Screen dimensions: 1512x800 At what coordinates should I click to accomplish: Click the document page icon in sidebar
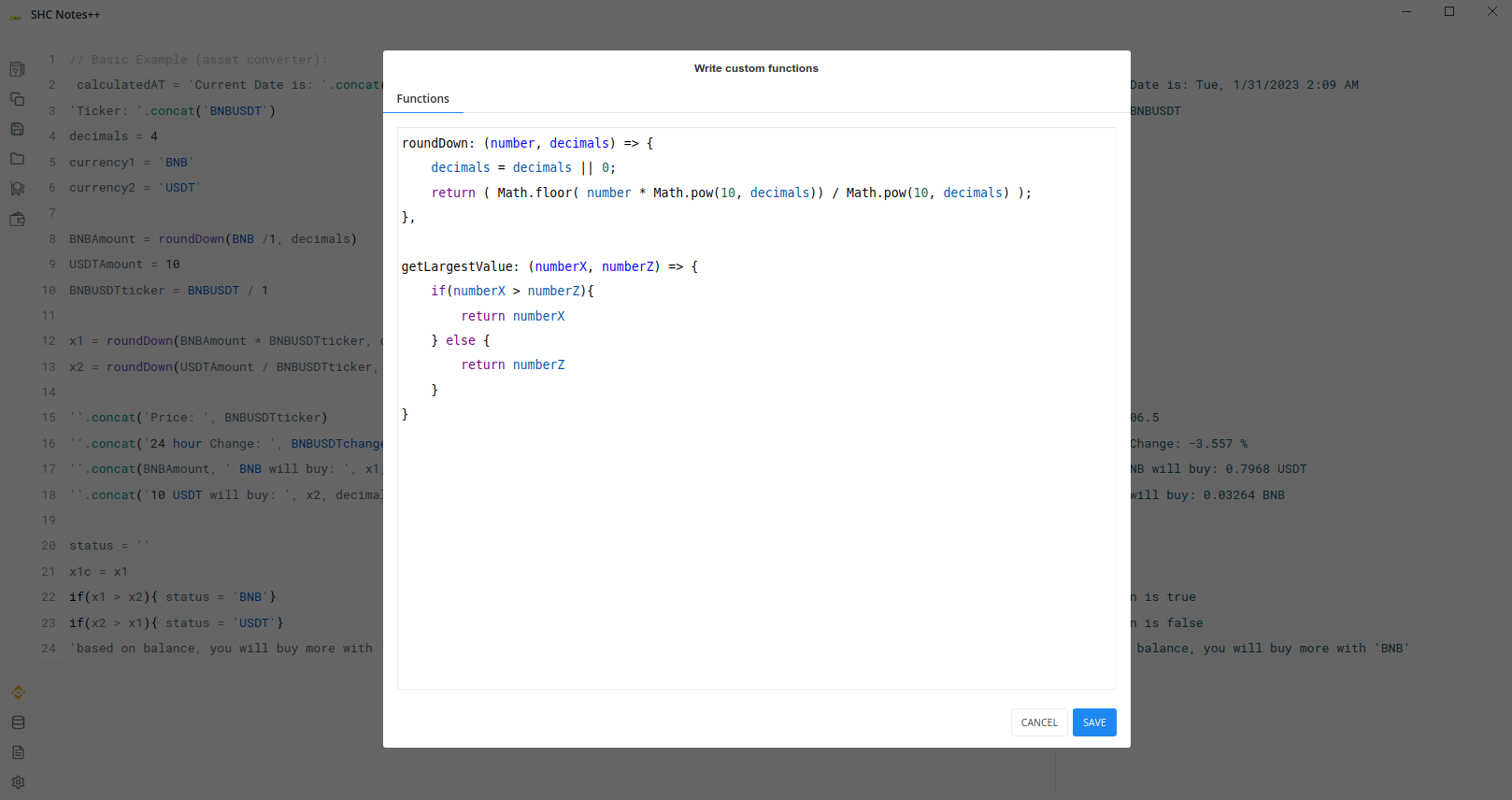coord(18,752)
